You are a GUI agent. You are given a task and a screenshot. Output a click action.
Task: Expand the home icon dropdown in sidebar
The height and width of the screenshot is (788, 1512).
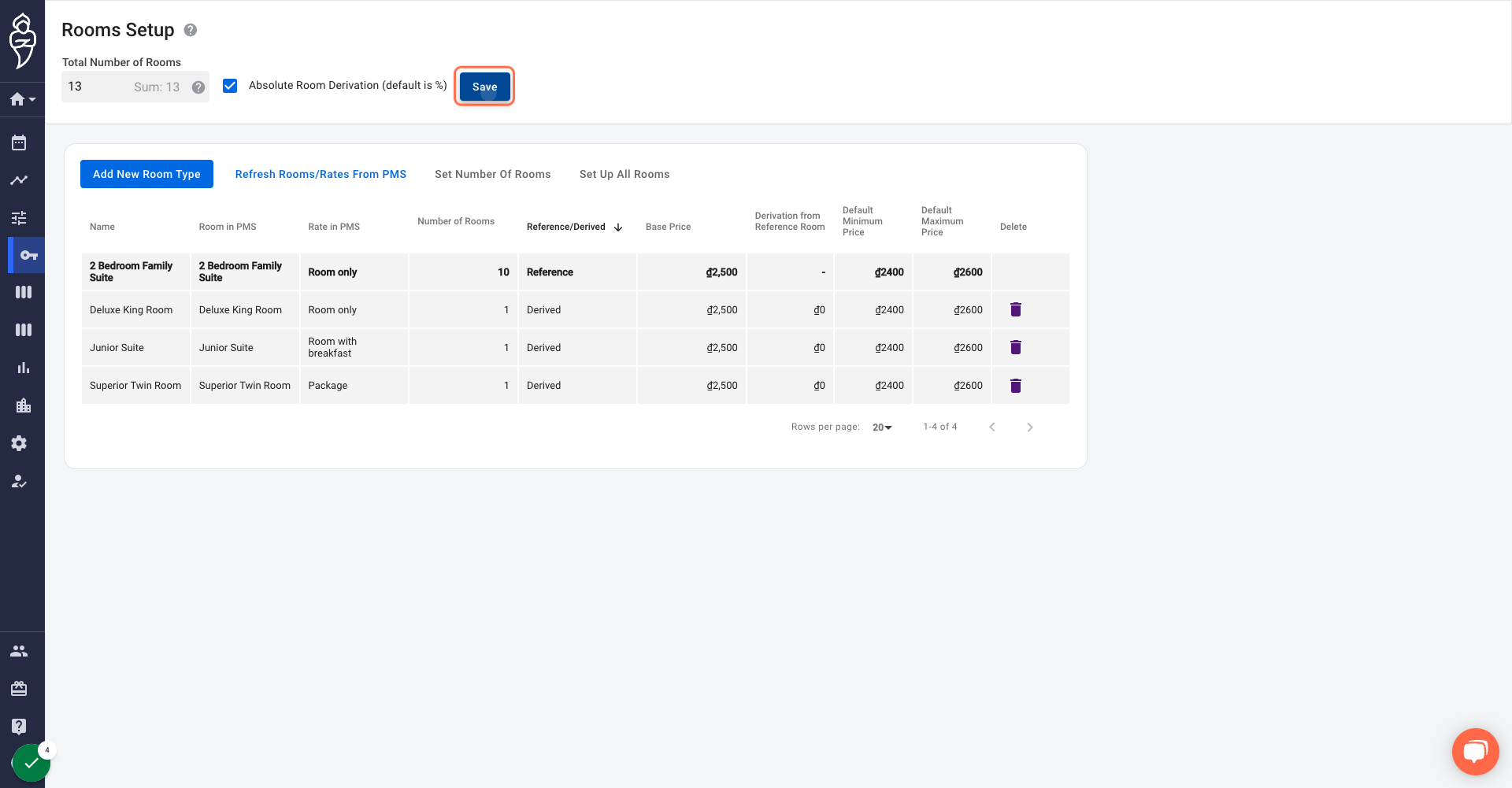point(23,99)
